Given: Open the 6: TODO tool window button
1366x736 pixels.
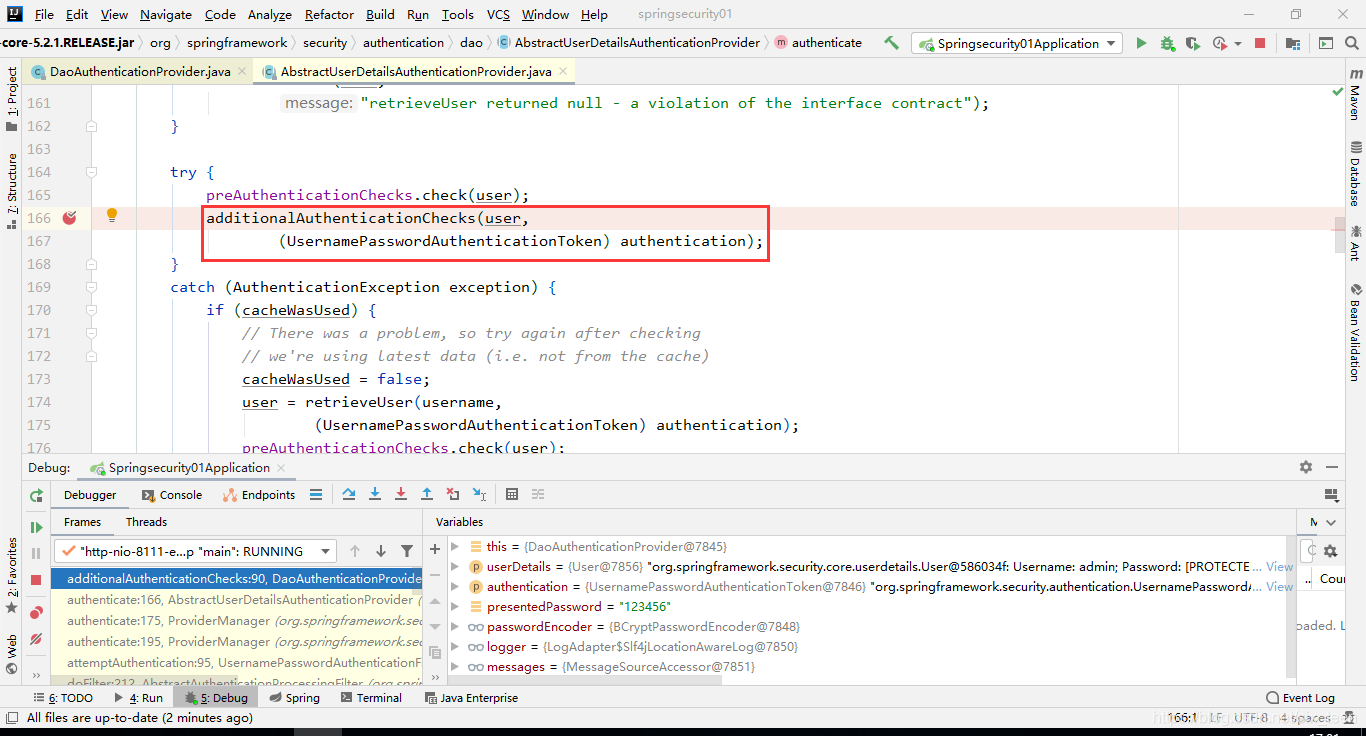Looking at the screenshot, I should 63,698.
